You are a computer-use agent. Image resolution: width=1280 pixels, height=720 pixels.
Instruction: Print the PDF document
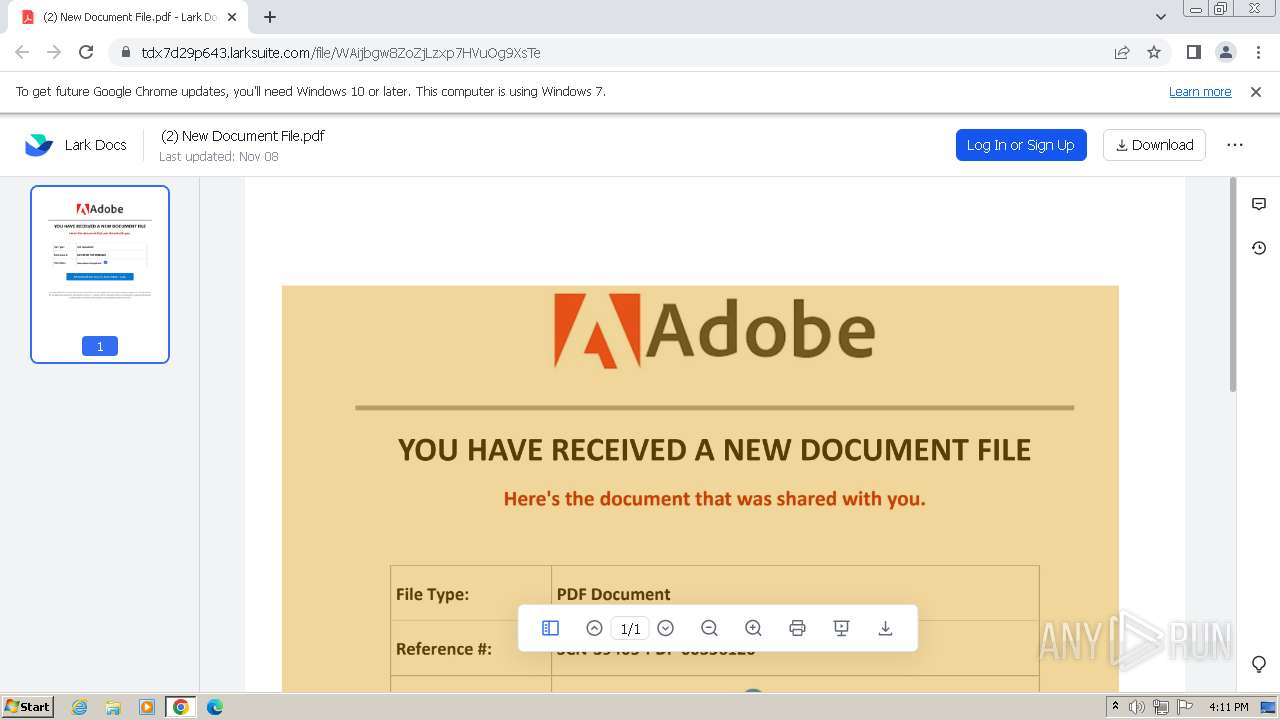[797, 628]
